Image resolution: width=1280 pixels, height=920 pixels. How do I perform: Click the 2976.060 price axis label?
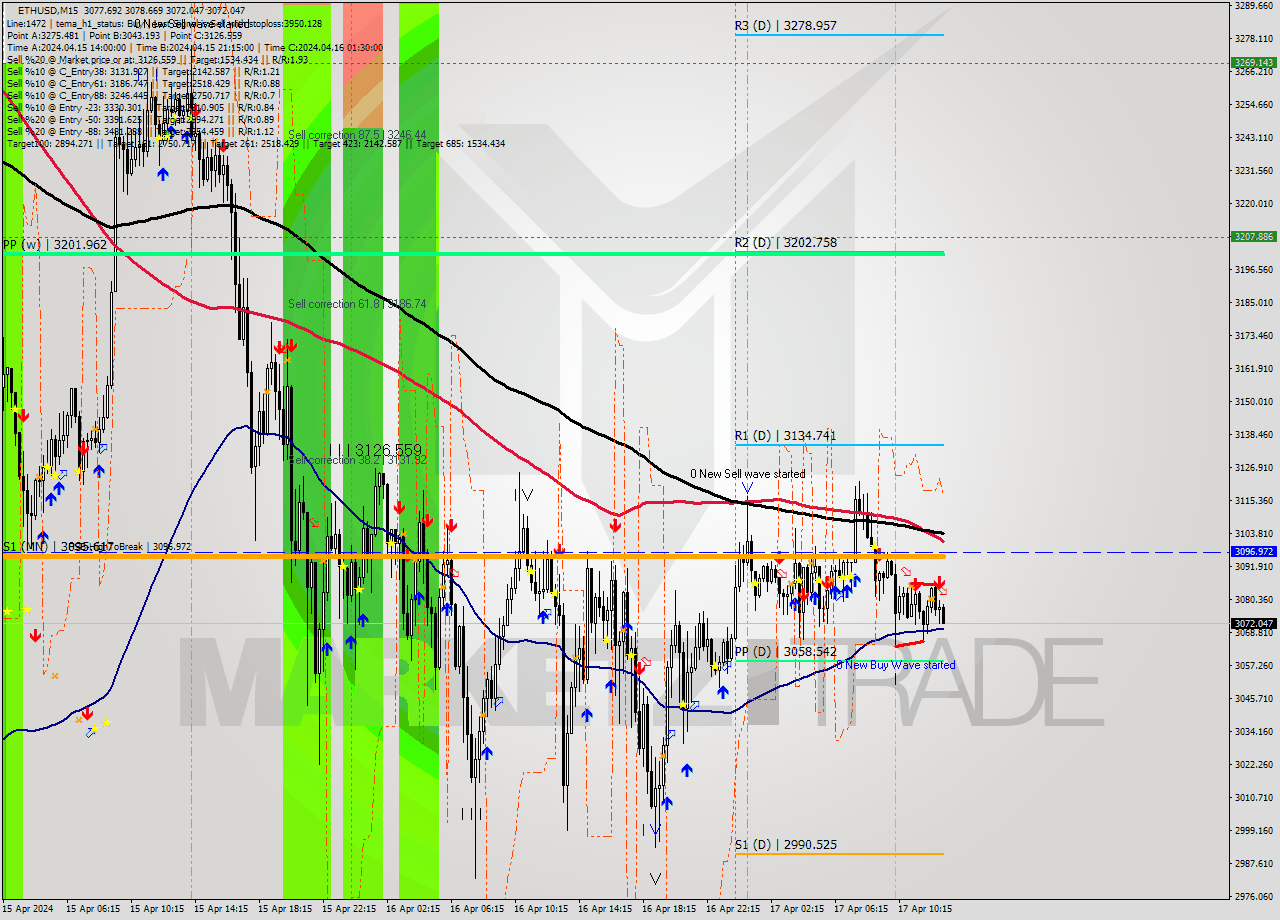1253,896
